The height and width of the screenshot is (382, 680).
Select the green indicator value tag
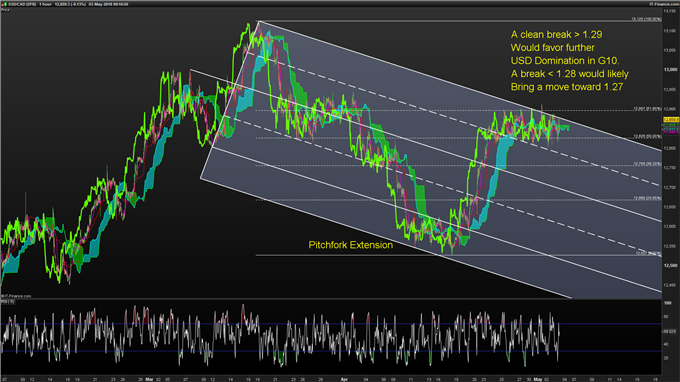[670, 125]
